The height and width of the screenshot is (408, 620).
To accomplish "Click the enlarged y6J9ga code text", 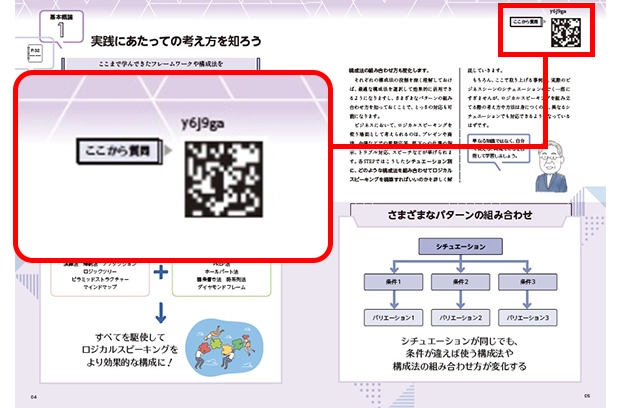I will [202, 123].
